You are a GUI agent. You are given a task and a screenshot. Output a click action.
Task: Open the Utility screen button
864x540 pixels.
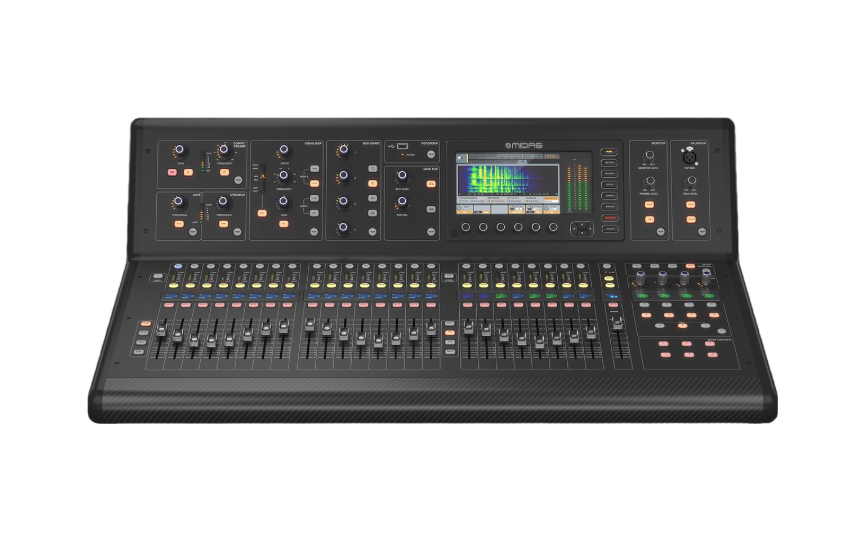[609, 229]
